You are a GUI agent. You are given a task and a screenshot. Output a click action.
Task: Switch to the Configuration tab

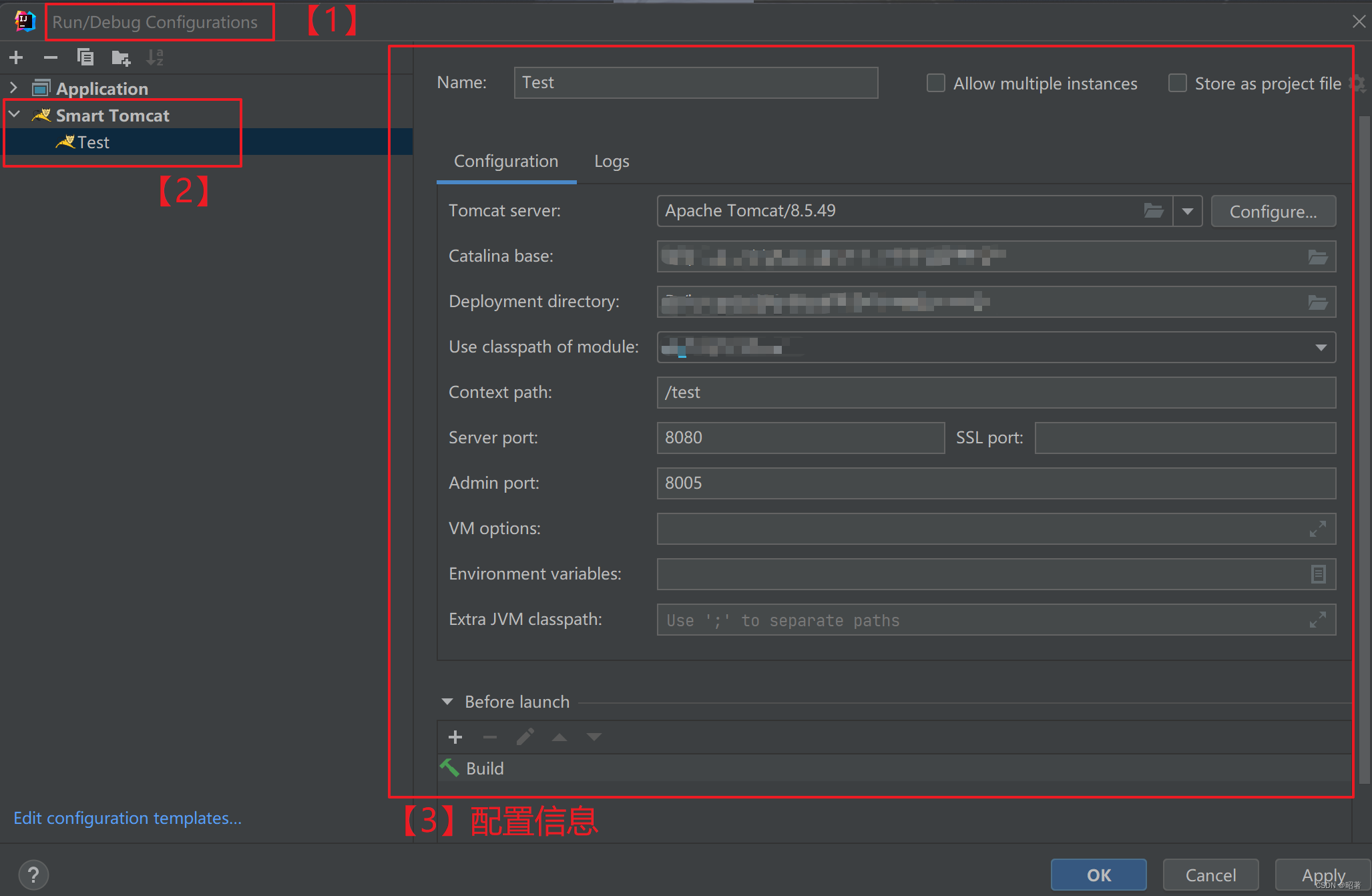[x=506, y=162]
